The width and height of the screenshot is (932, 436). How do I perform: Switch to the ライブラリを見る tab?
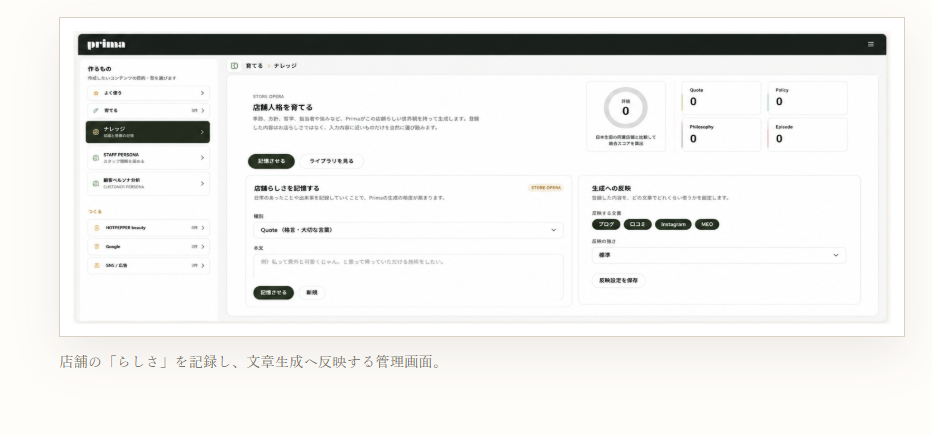(331, 162)
